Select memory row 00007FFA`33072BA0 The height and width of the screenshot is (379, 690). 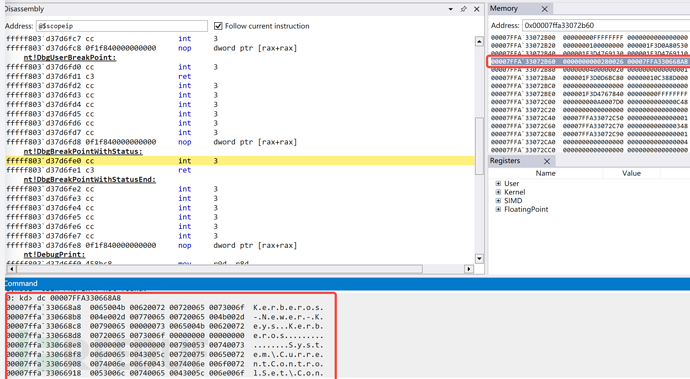[x=590, y=78]
